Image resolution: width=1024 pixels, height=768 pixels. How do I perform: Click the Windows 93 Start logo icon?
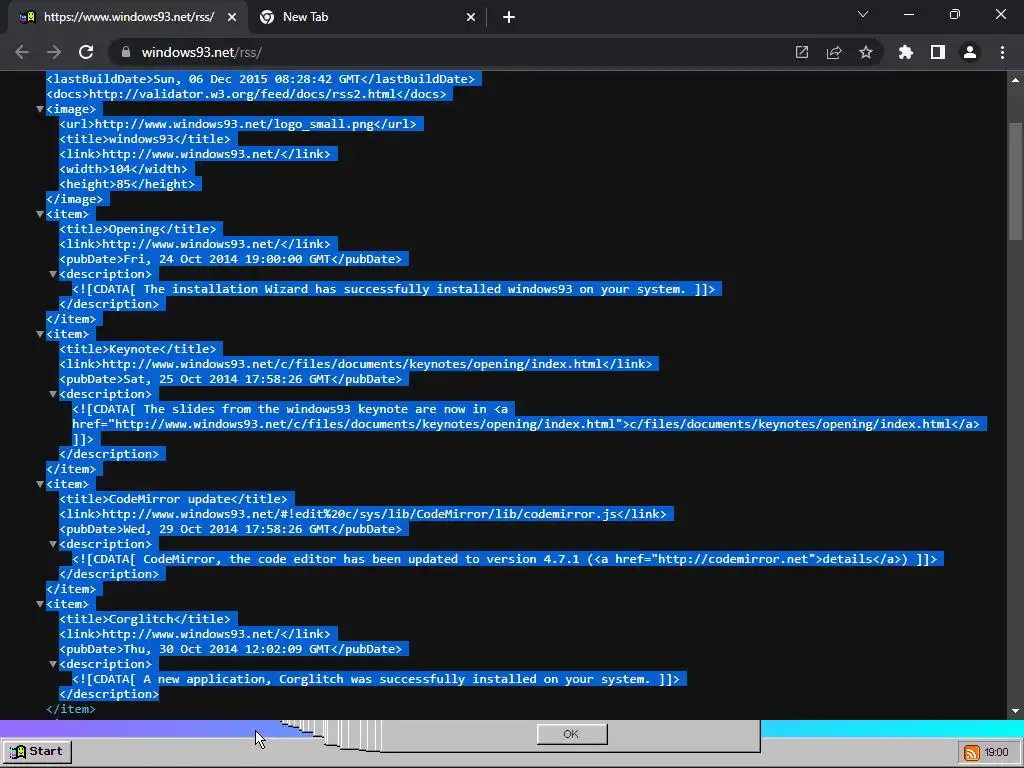pyautogui.click(x=18, y=752)
